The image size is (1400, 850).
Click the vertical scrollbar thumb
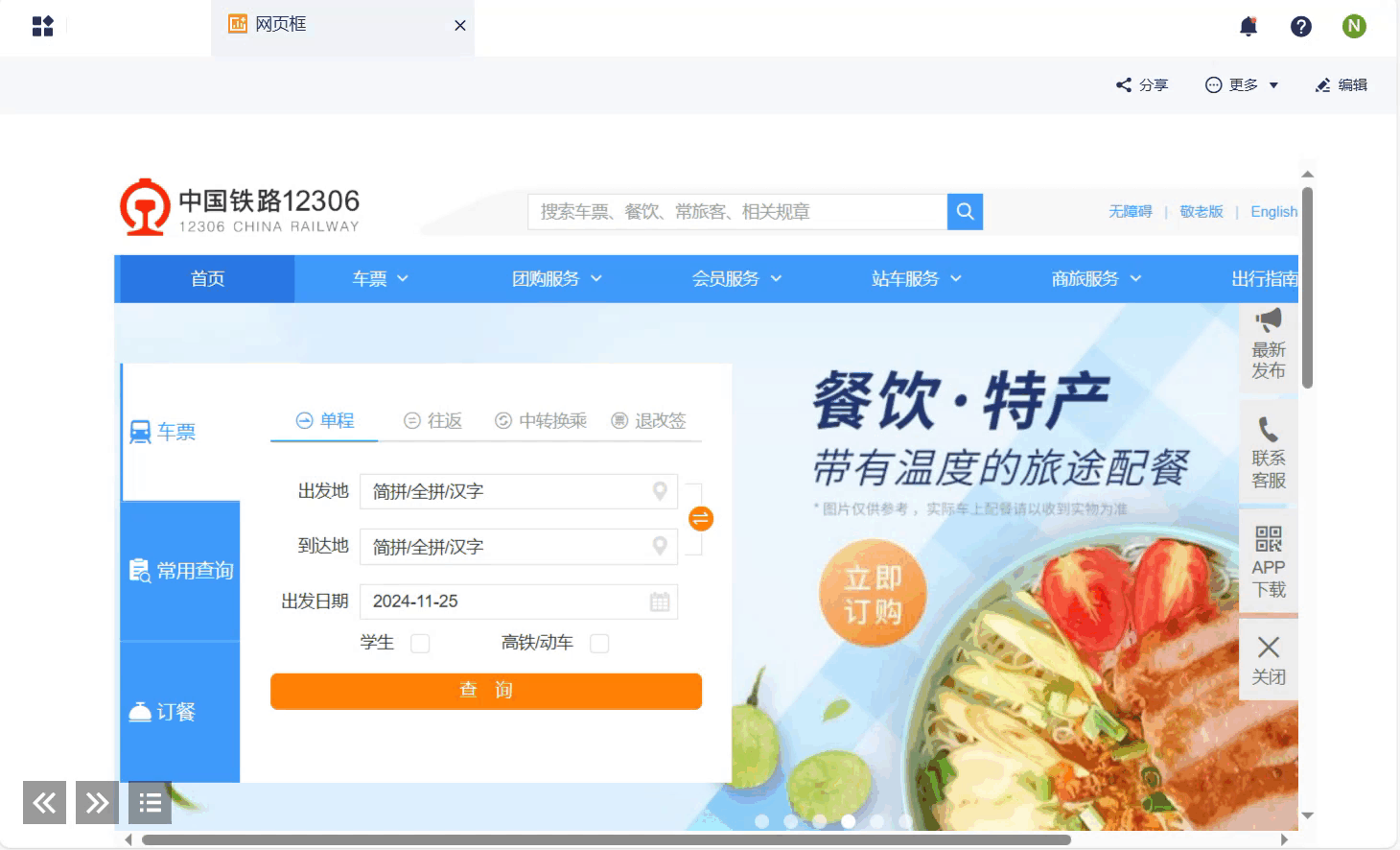pos(1307,288)
